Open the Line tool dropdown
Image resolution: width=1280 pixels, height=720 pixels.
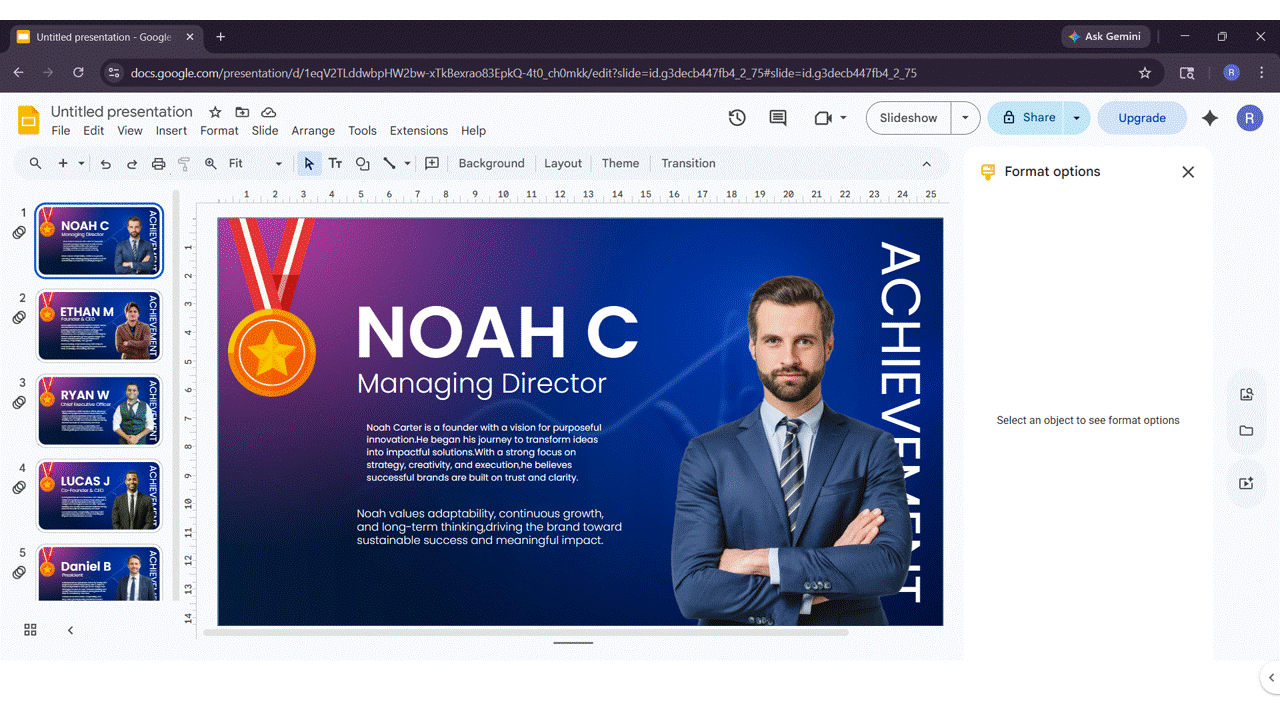407,163
